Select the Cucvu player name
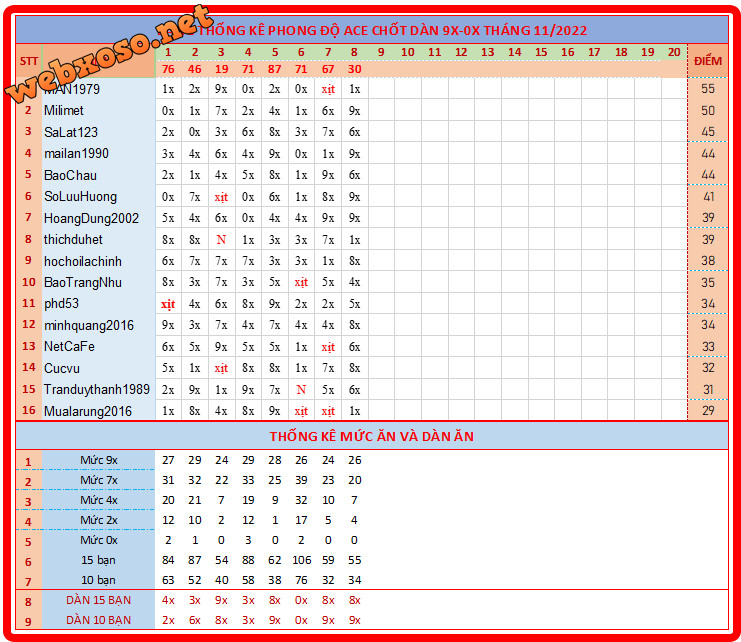 coord(61,368)
